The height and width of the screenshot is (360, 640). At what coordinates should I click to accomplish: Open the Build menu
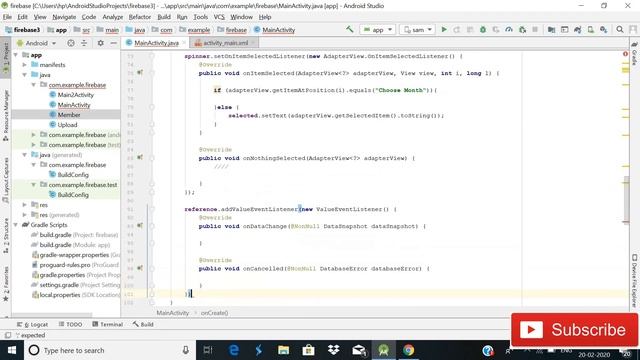coord(164,17)
